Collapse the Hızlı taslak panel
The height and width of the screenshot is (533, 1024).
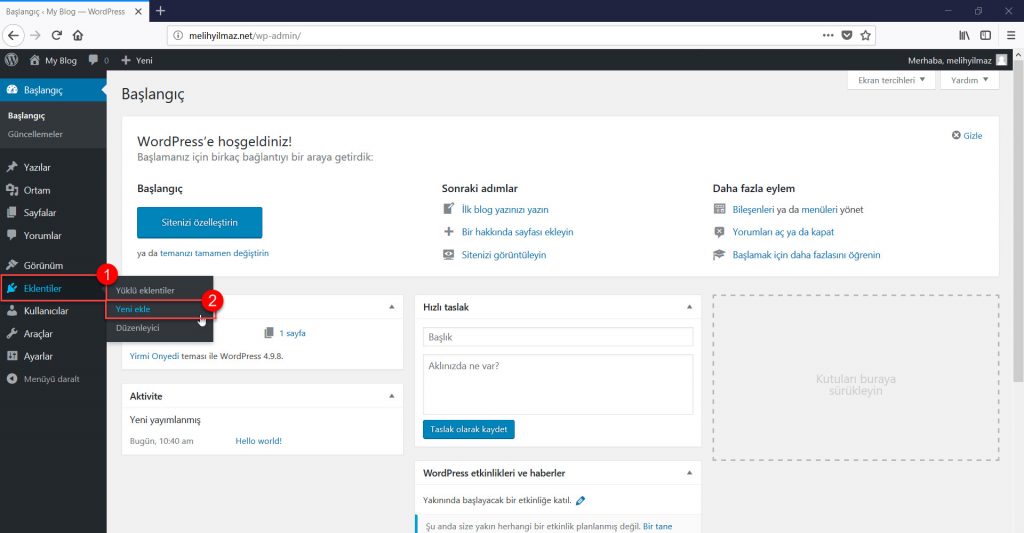[689, 307]
